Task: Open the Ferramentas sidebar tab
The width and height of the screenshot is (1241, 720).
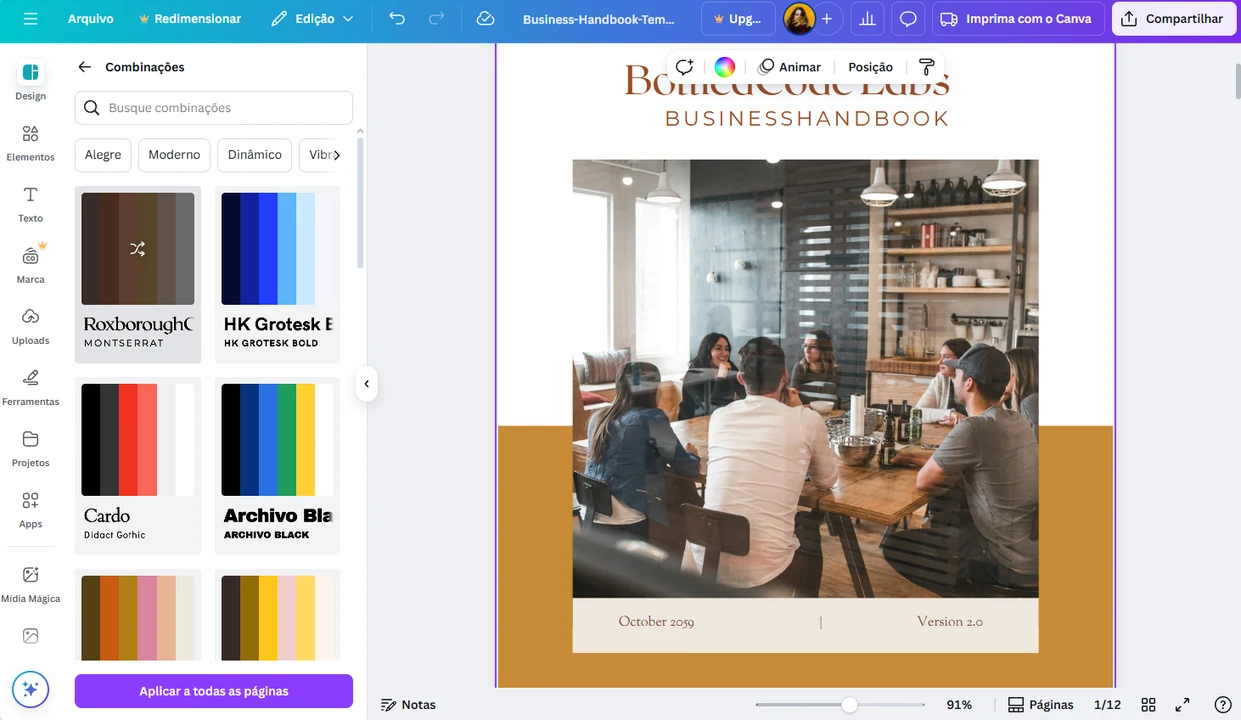Action: [30, 387]
